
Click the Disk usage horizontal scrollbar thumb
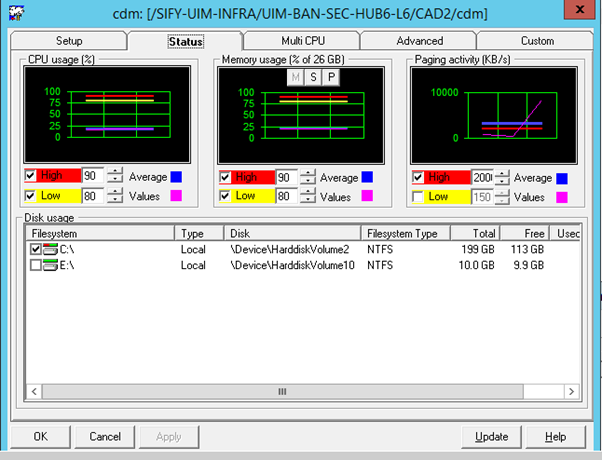pos(283,392)
